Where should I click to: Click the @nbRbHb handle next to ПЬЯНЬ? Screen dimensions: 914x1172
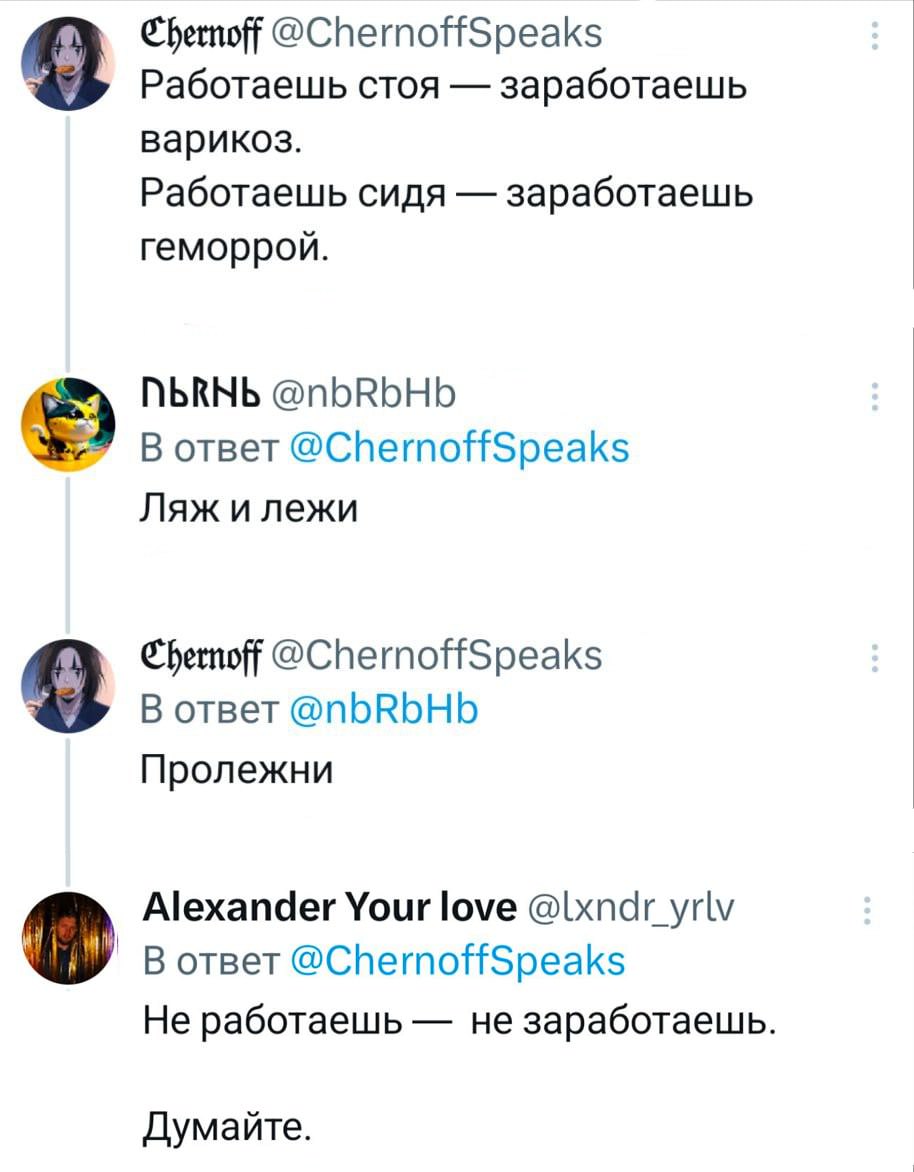pos(360,398)
